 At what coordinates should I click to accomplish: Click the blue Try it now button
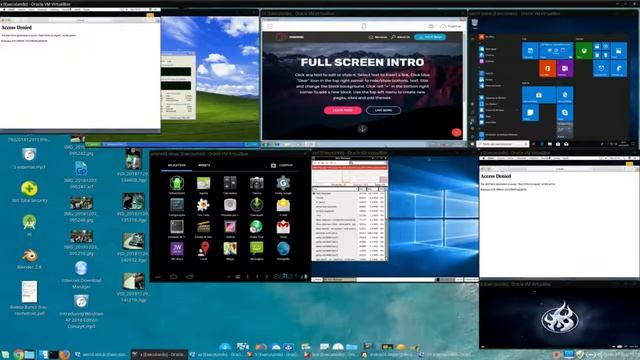pos(430,37)
